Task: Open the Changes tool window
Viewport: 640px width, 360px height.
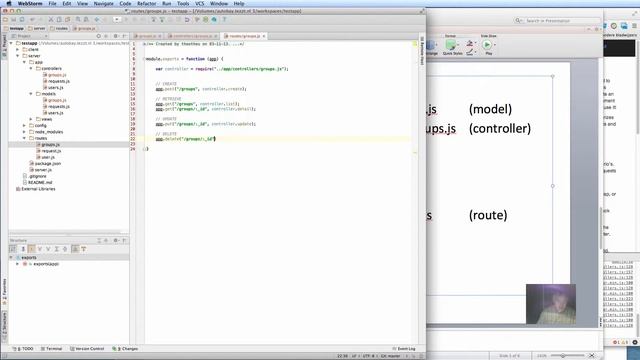Action: pyautogui.click(x=125, y=349)
